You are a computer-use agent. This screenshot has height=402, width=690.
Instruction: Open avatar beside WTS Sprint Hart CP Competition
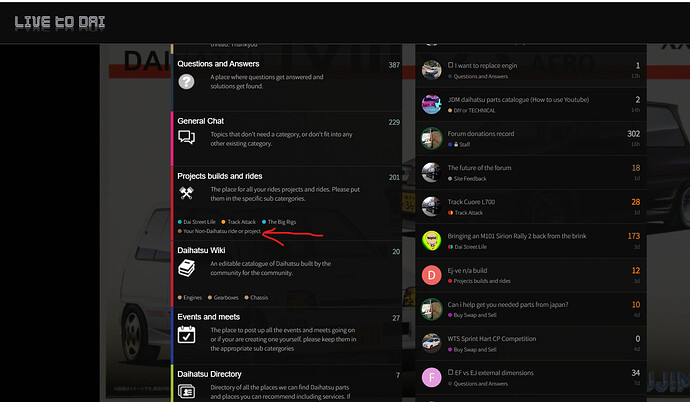(431, 343)
